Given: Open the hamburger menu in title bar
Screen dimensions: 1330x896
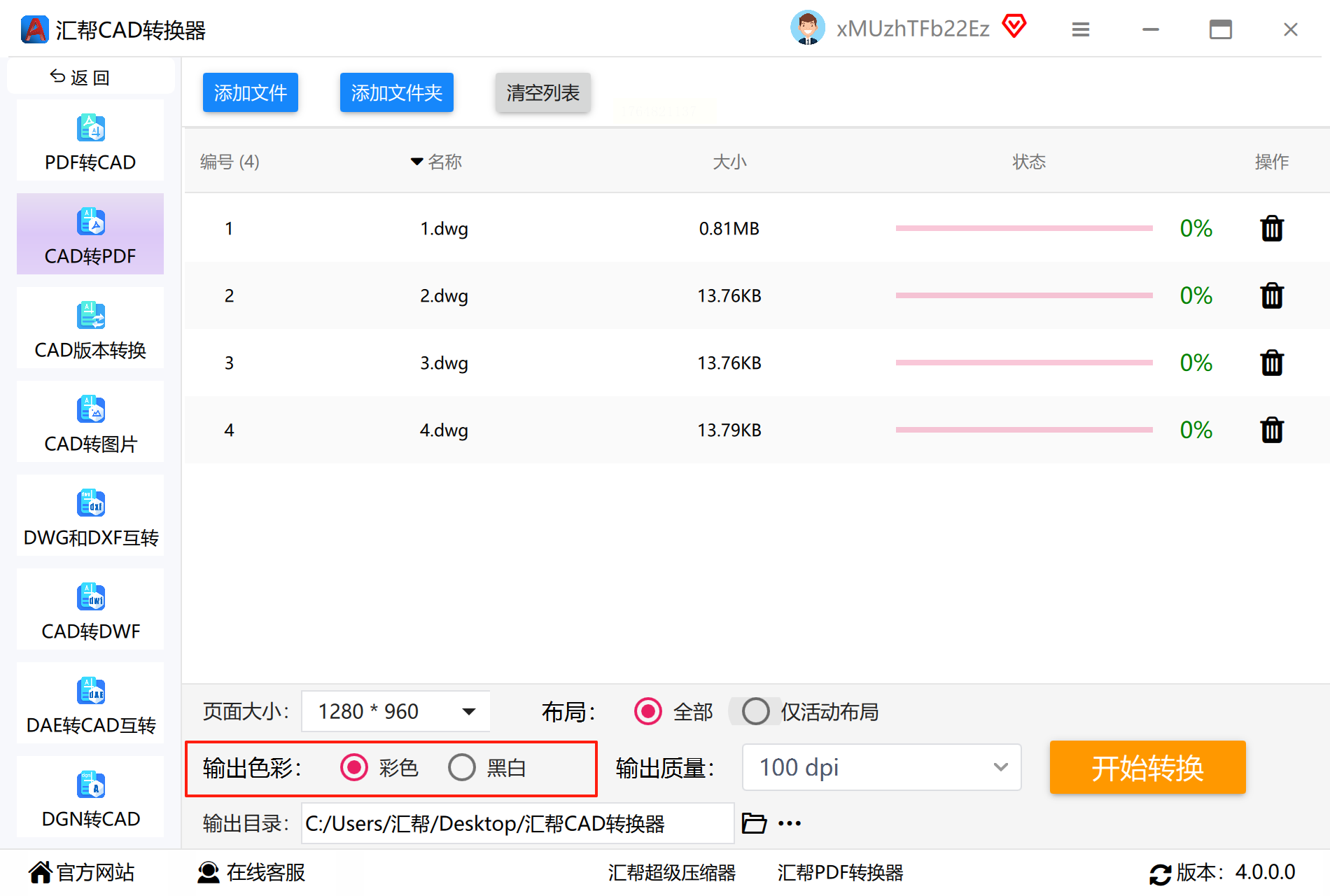Looking at the screenshot, I should point(1080,29).
